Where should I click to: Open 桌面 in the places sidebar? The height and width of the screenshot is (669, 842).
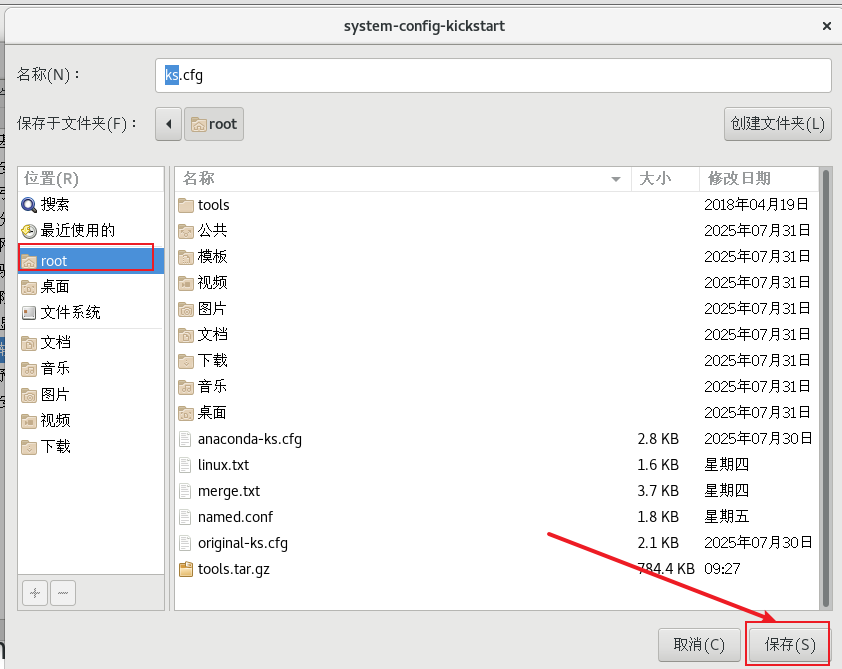point(91,287)
